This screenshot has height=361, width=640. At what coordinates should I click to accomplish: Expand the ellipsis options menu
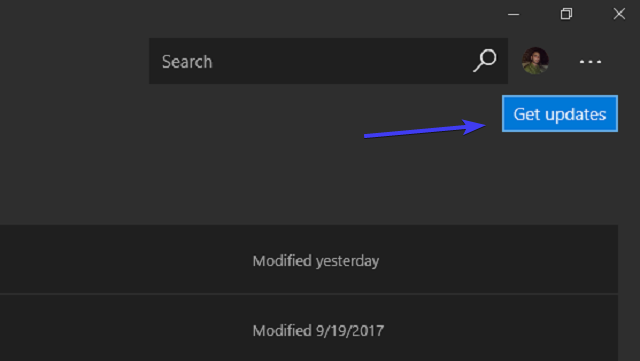pyautogui.click(x=590, y=62)
